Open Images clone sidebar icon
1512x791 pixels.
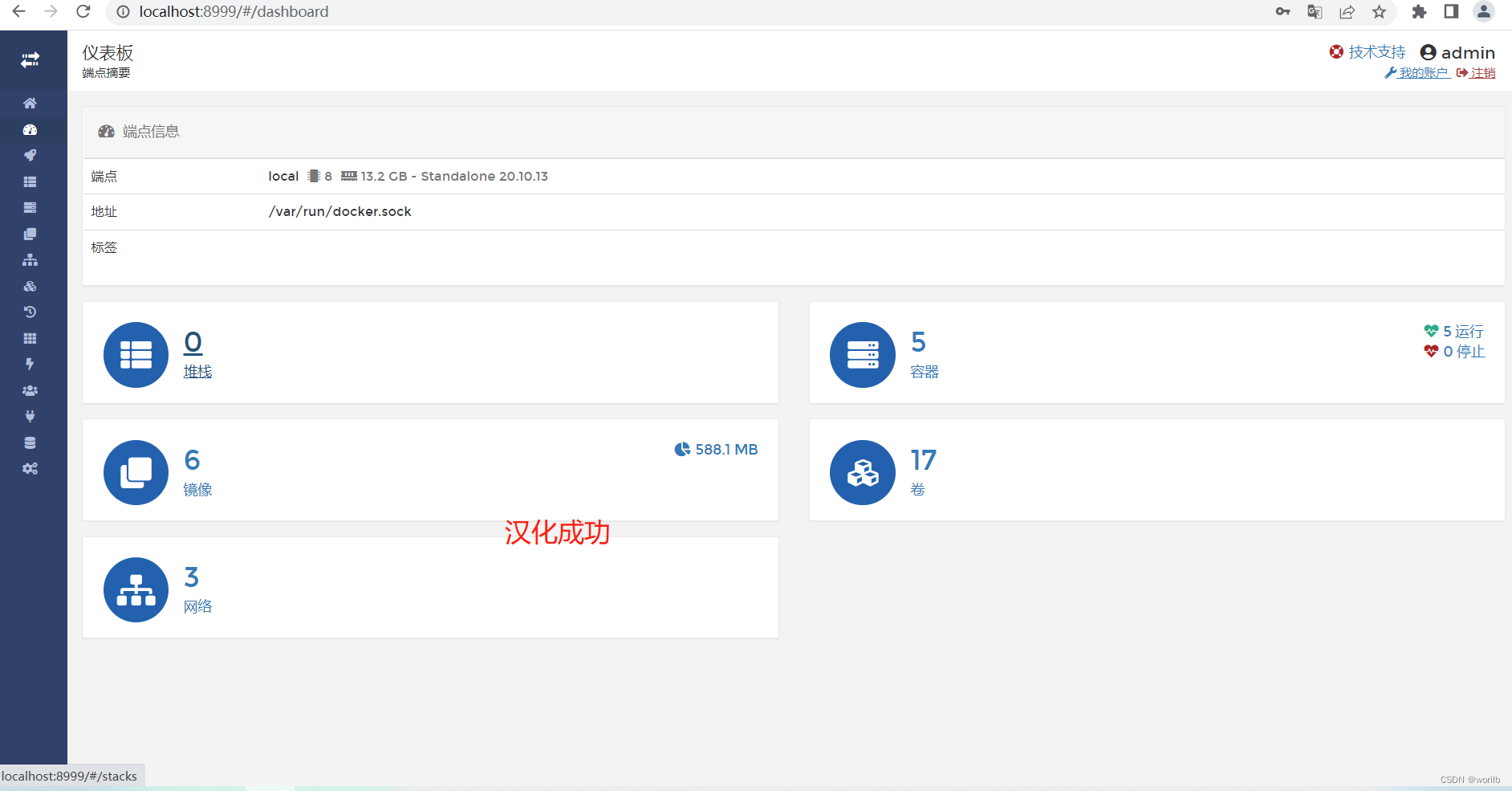30,234
